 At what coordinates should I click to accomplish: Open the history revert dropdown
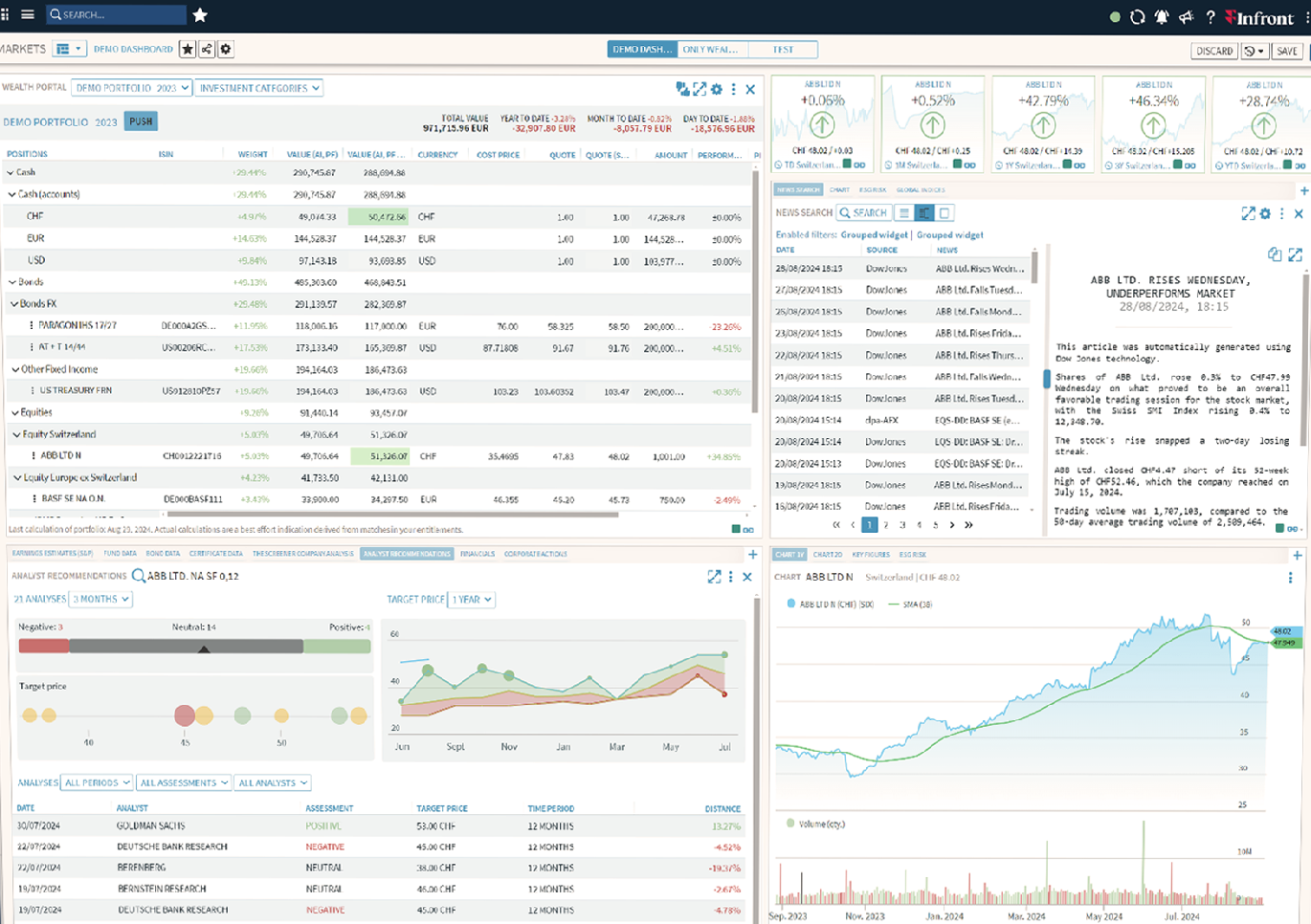[1255, 51]
